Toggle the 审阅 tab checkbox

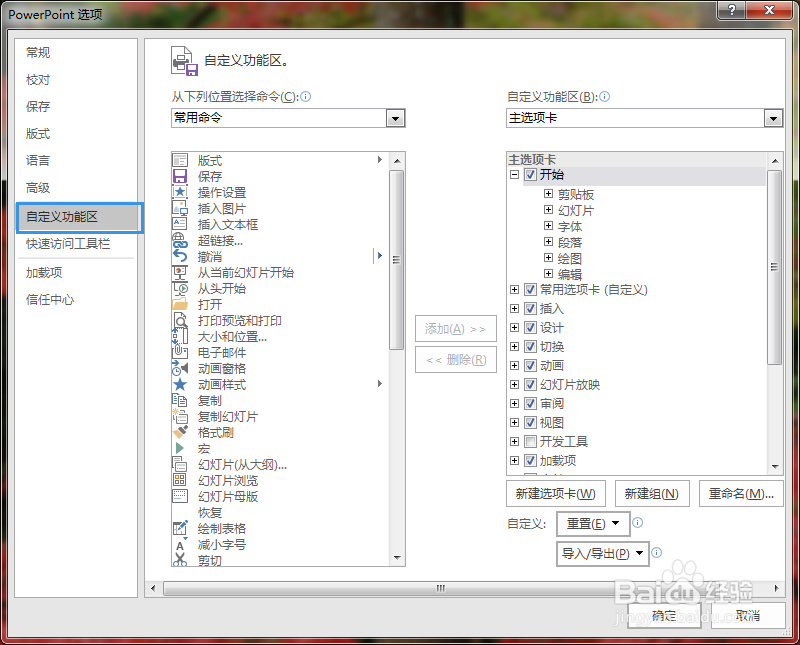pyautogui.click(x=530, y=404)
